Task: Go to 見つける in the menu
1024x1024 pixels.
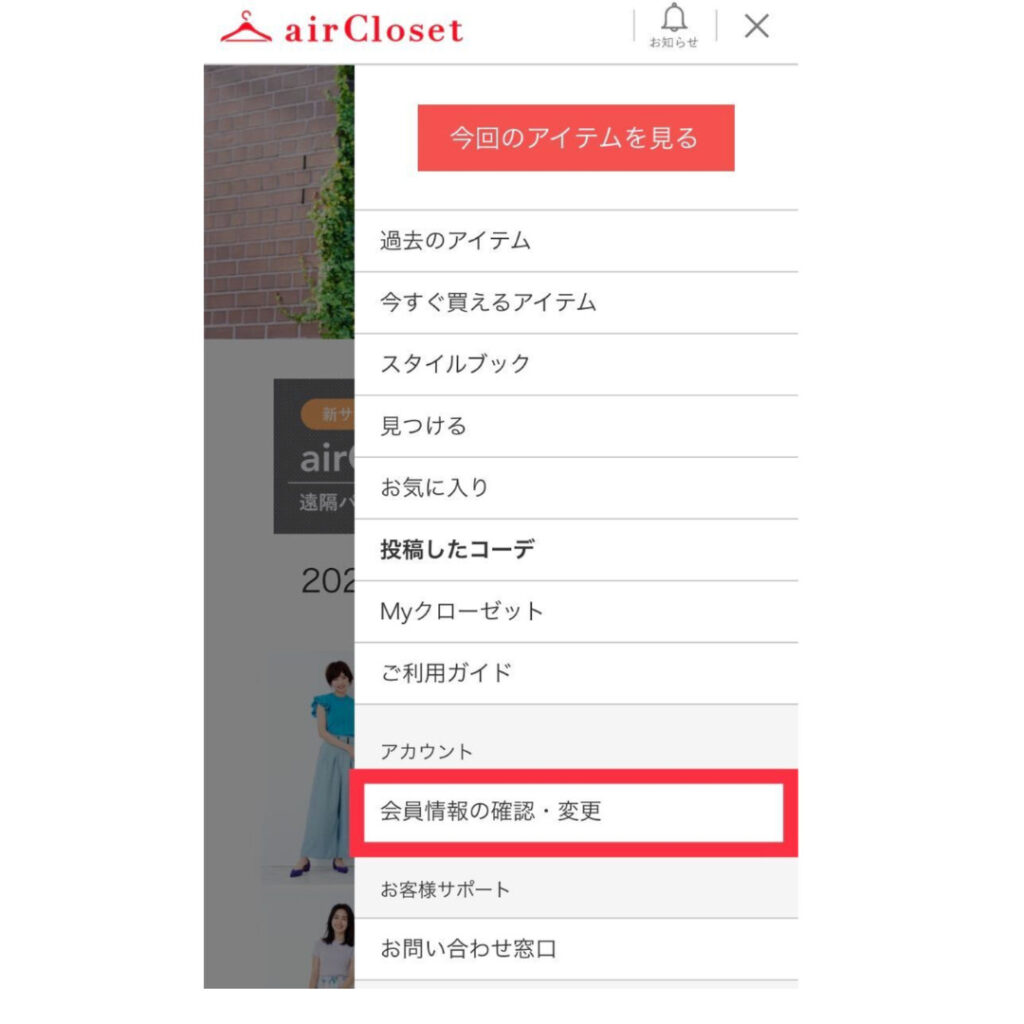Action: (x=575, y=426)
